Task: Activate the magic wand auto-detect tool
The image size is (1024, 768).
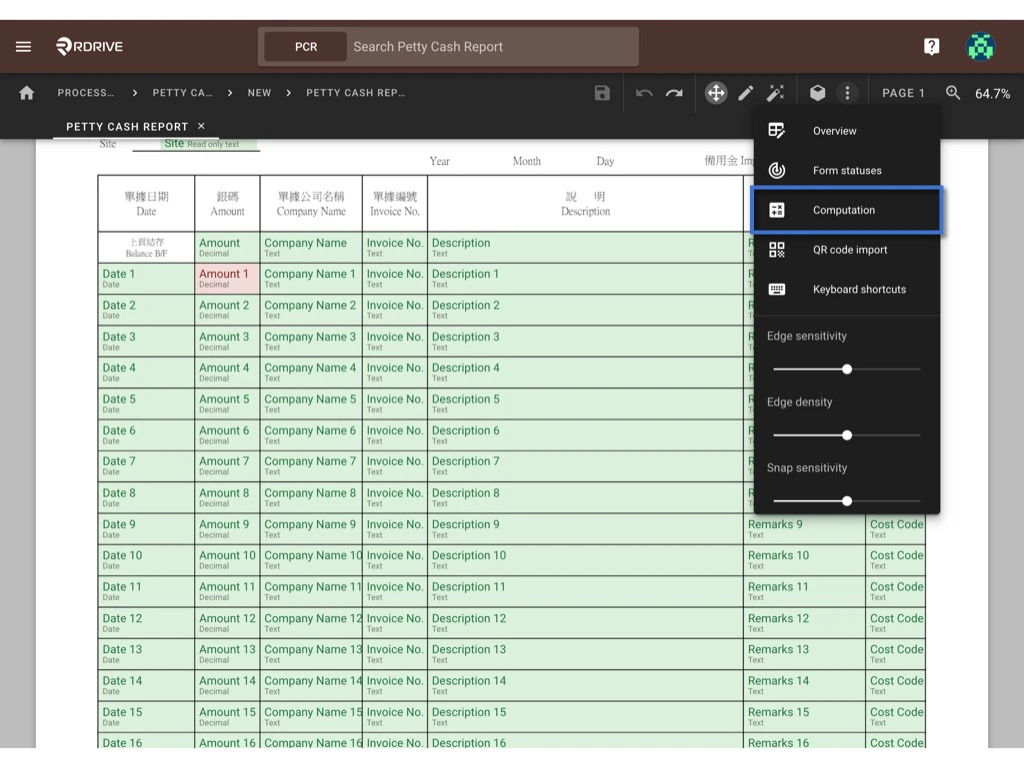Action: [775, 93]
